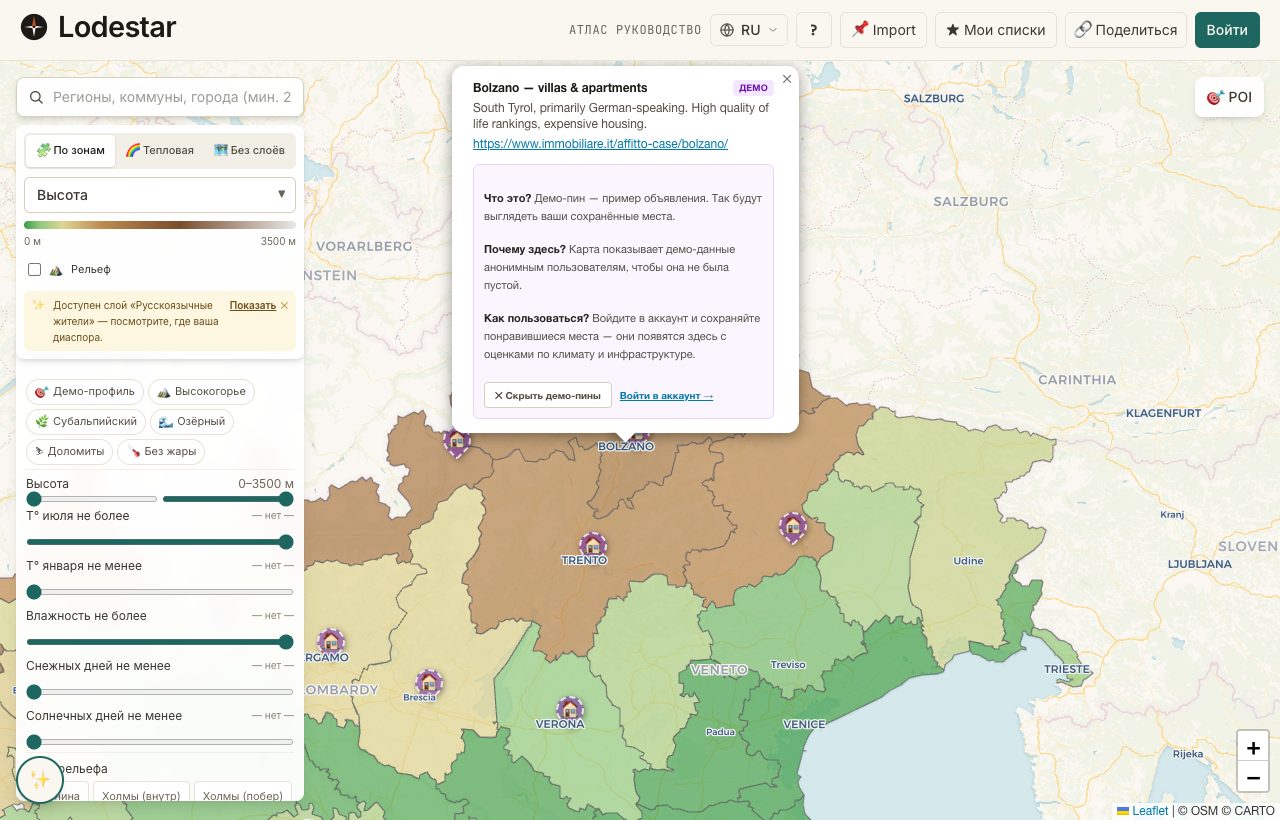Click Скрыть демо-пины button
Viewport: 1280px width, 820px height.
(547, 396)
